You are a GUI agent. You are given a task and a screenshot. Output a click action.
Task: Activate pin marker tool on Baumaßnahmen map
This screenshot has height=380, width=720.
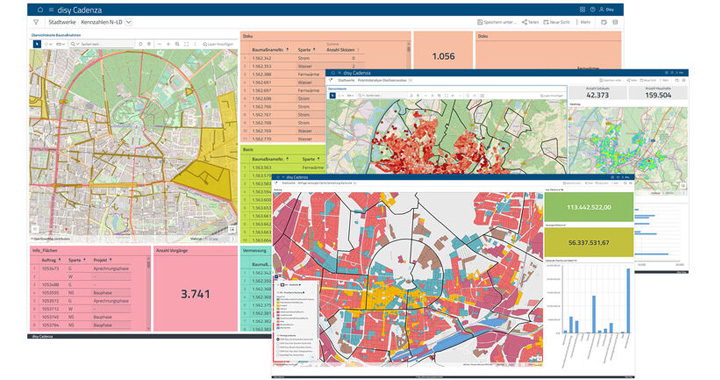149,44
